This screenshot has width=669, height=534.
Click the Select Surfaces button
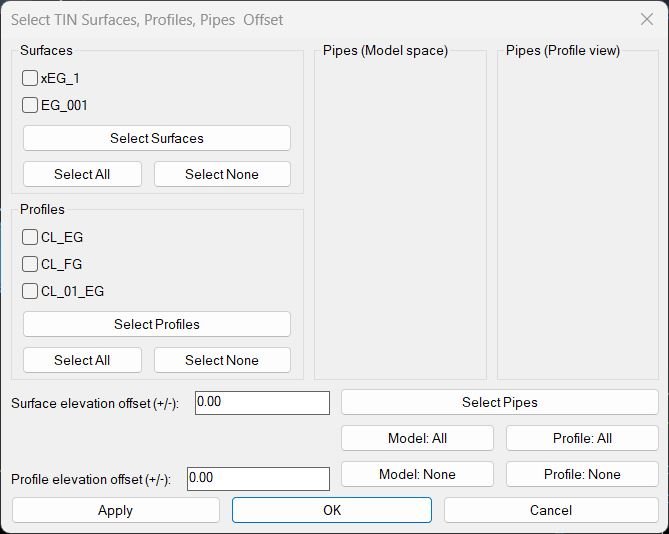157,138
